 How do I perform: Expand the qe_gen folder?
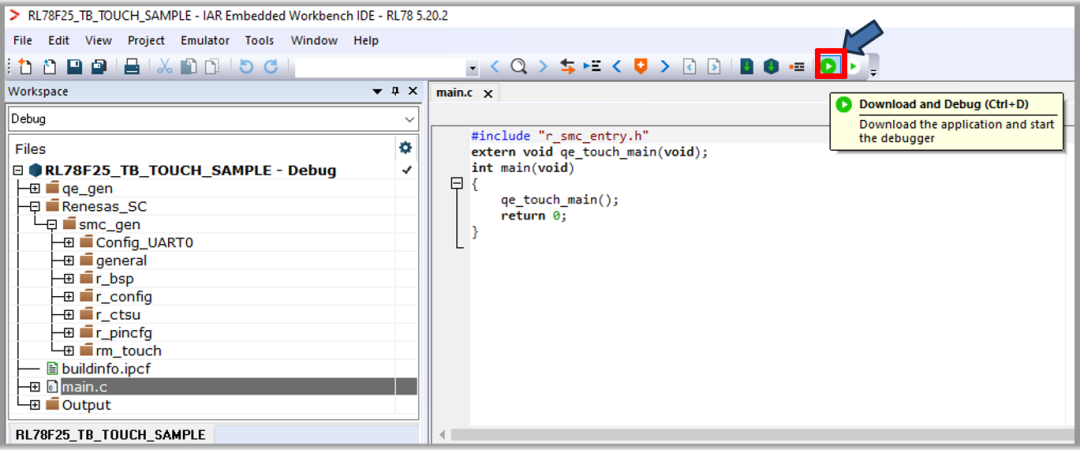[x=34, y=188]
